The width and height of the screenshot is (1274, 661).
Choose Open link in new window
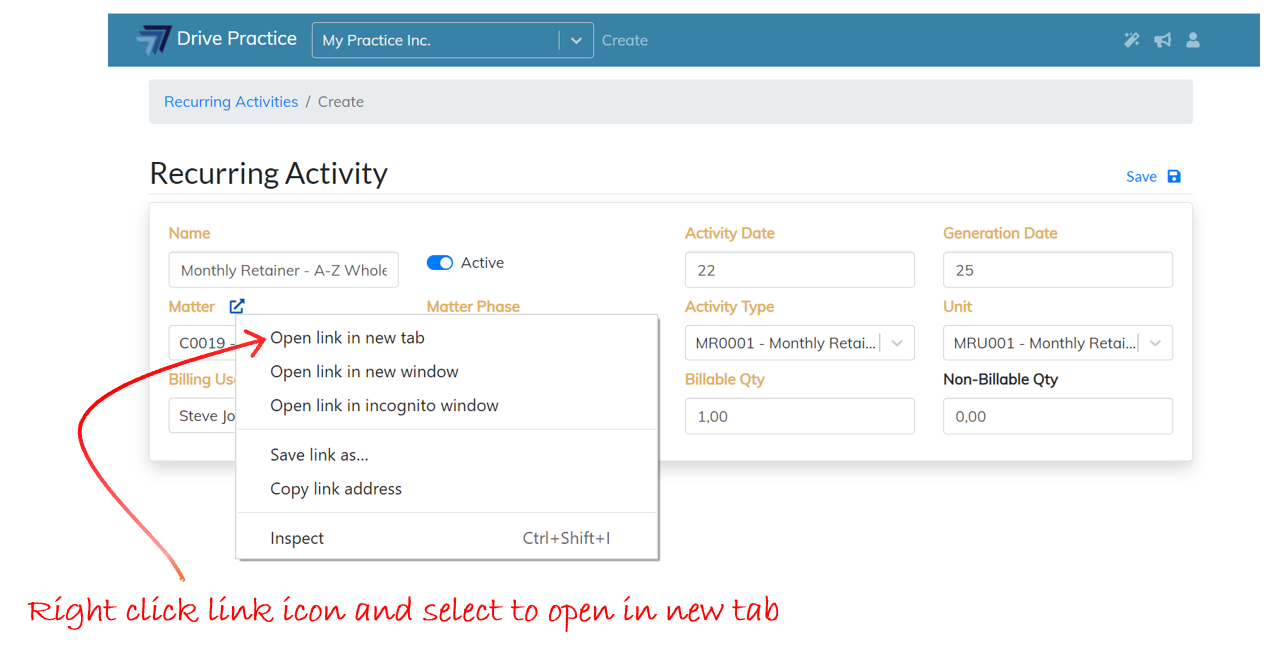click(364, 372)
